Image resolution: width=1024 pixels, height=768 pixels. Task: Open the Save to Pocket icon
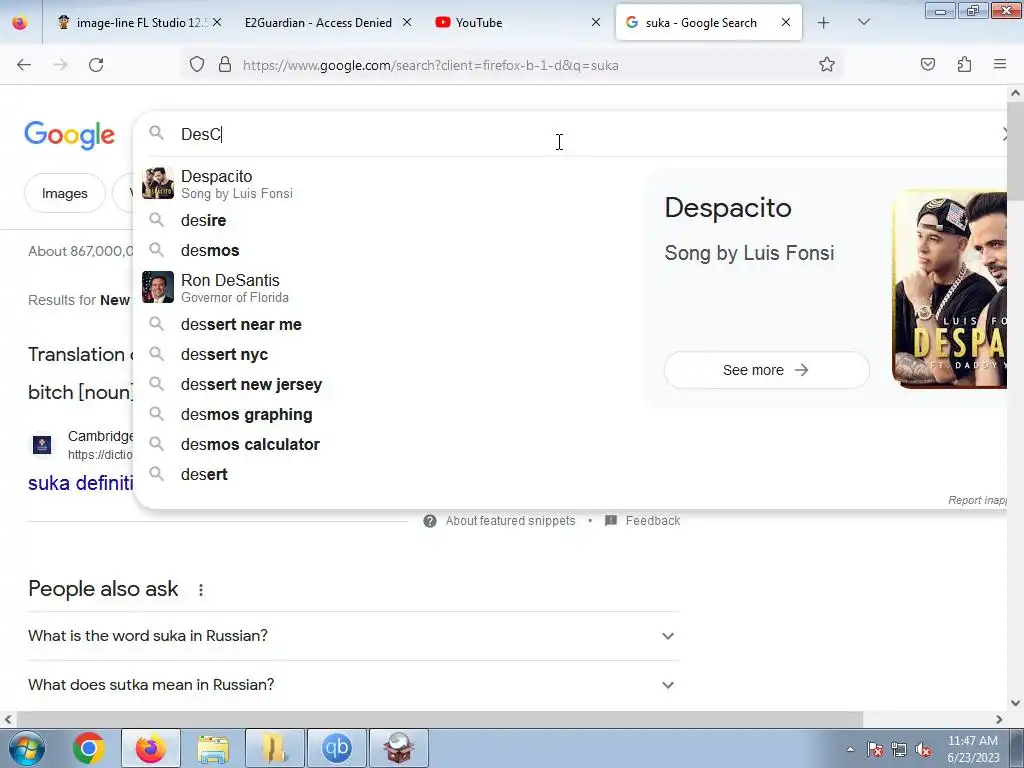(x=928, y=64)
